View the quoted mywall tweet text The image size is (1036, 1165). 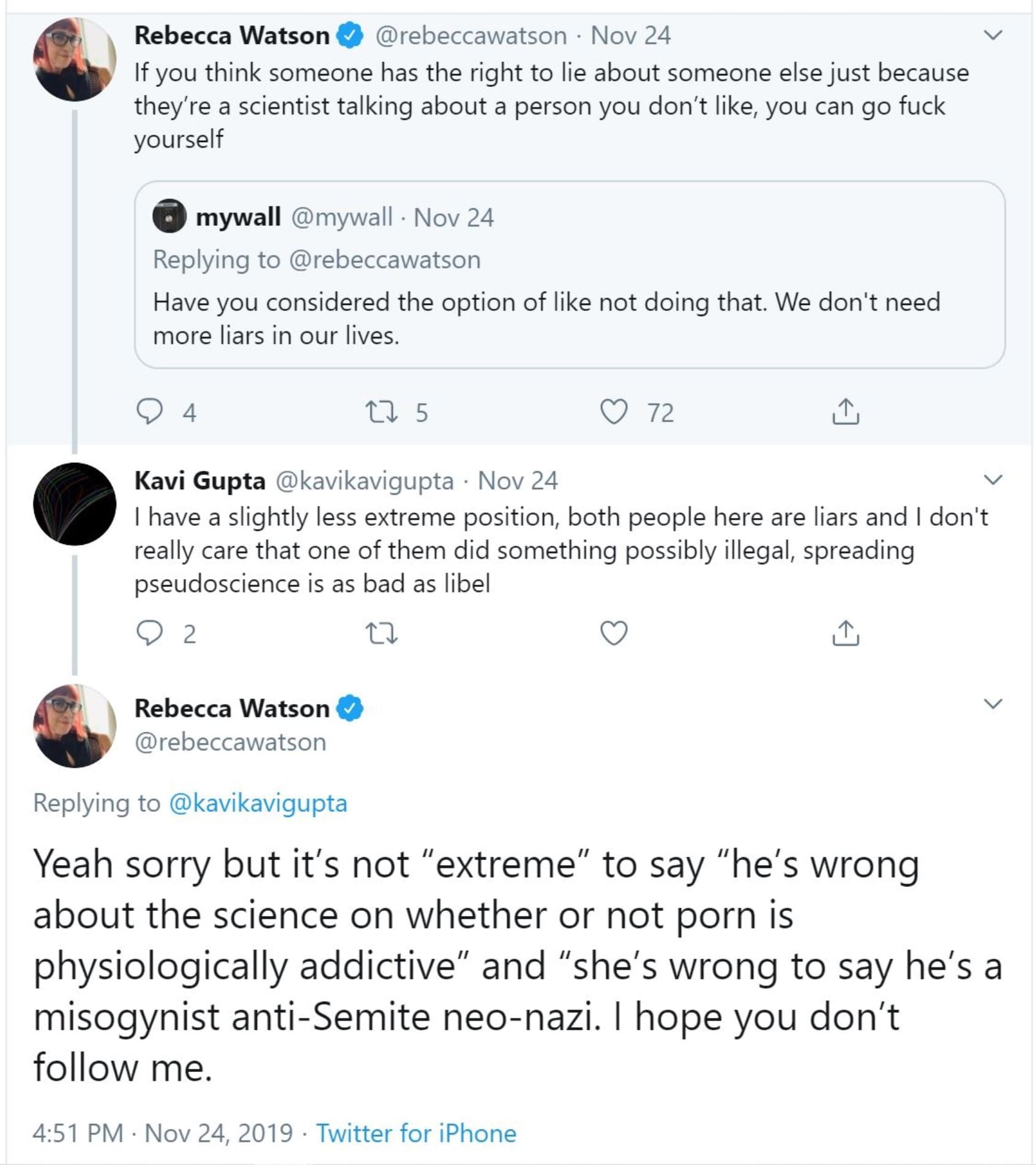coord(546,318)
